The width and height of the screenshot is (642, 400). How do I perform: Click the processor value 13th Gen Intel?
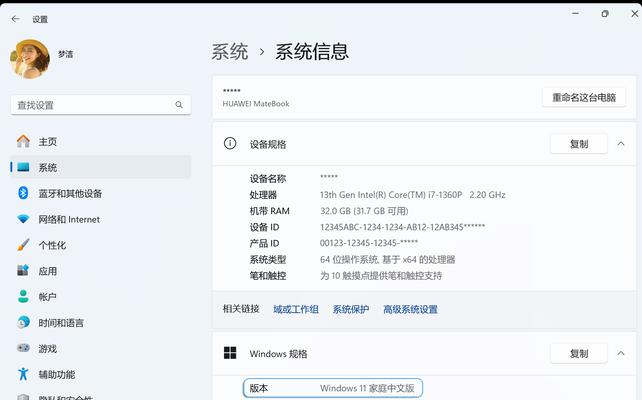coord(412,195)
